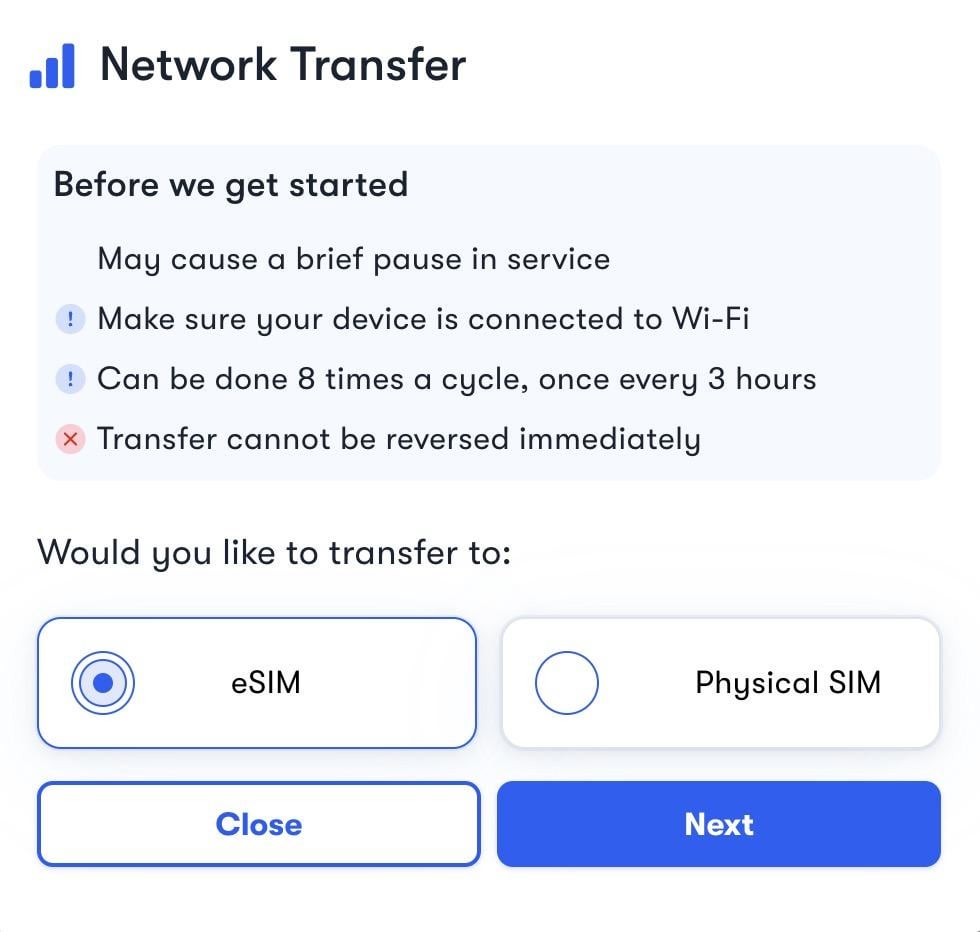Click the word Transfer in the dialog title

point(378,64)
